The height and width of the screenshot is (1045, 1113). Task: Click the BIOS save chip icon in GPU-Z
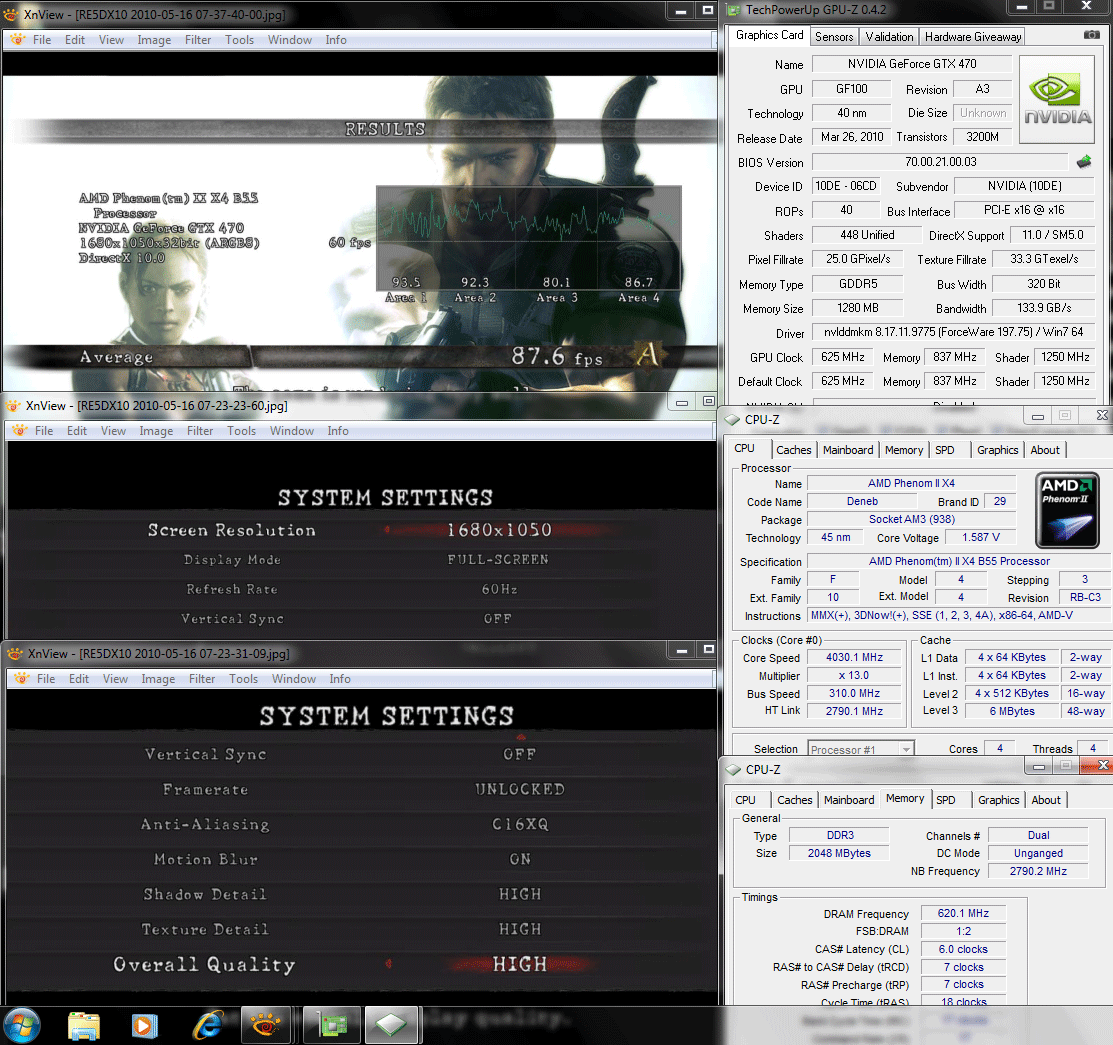tap(1084, 162)
